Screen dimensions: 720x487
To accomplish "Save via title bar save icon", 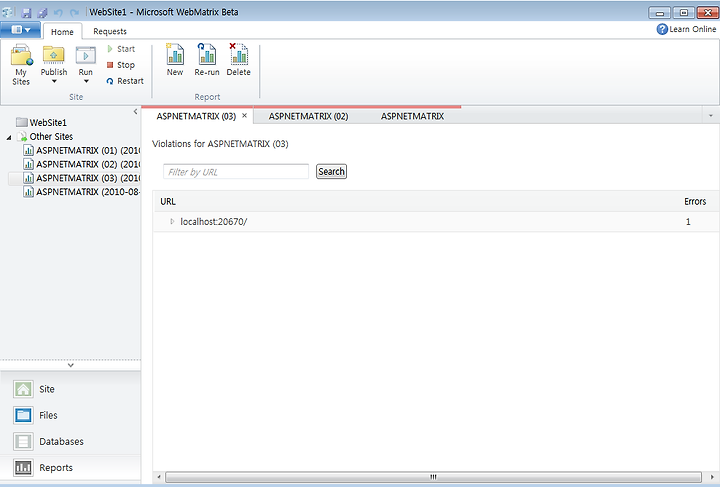I will (26, 12).
